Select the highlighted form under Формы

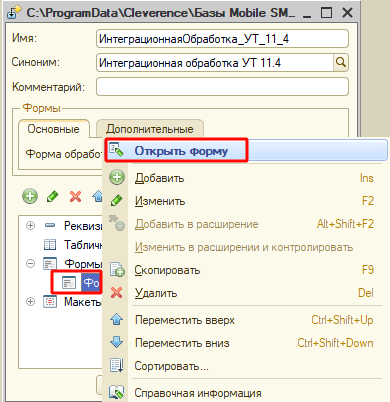(x=91, y=283)
